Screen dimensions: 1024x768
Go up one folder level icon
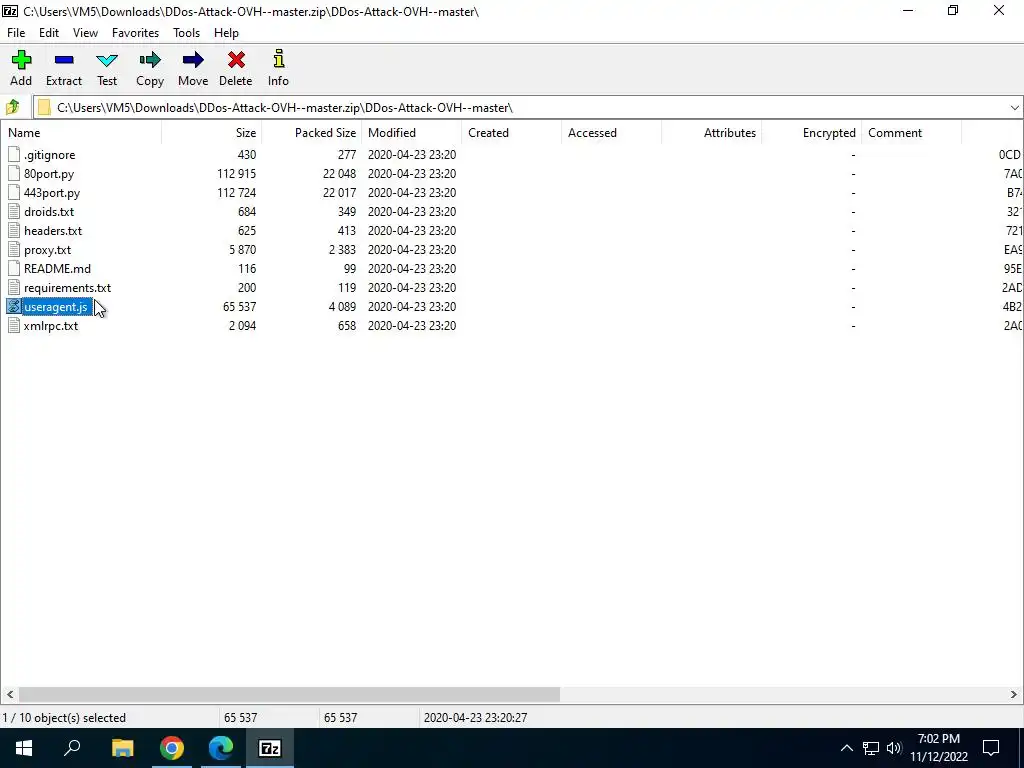point(12,107)
